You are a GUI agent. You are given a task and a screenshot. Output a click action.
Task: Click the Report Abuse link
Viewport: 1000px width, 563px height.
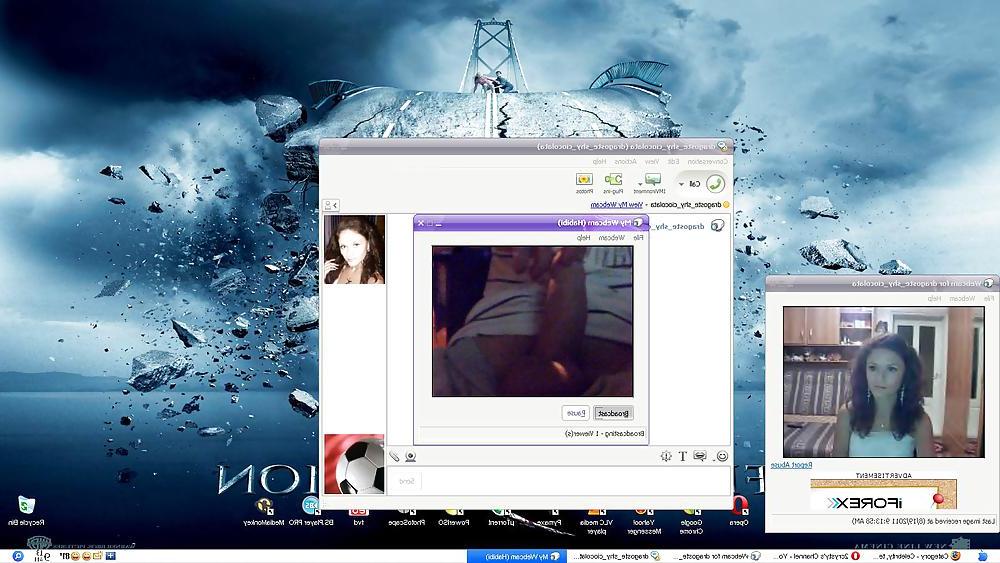pyautogui.click(x=791, y=465)
